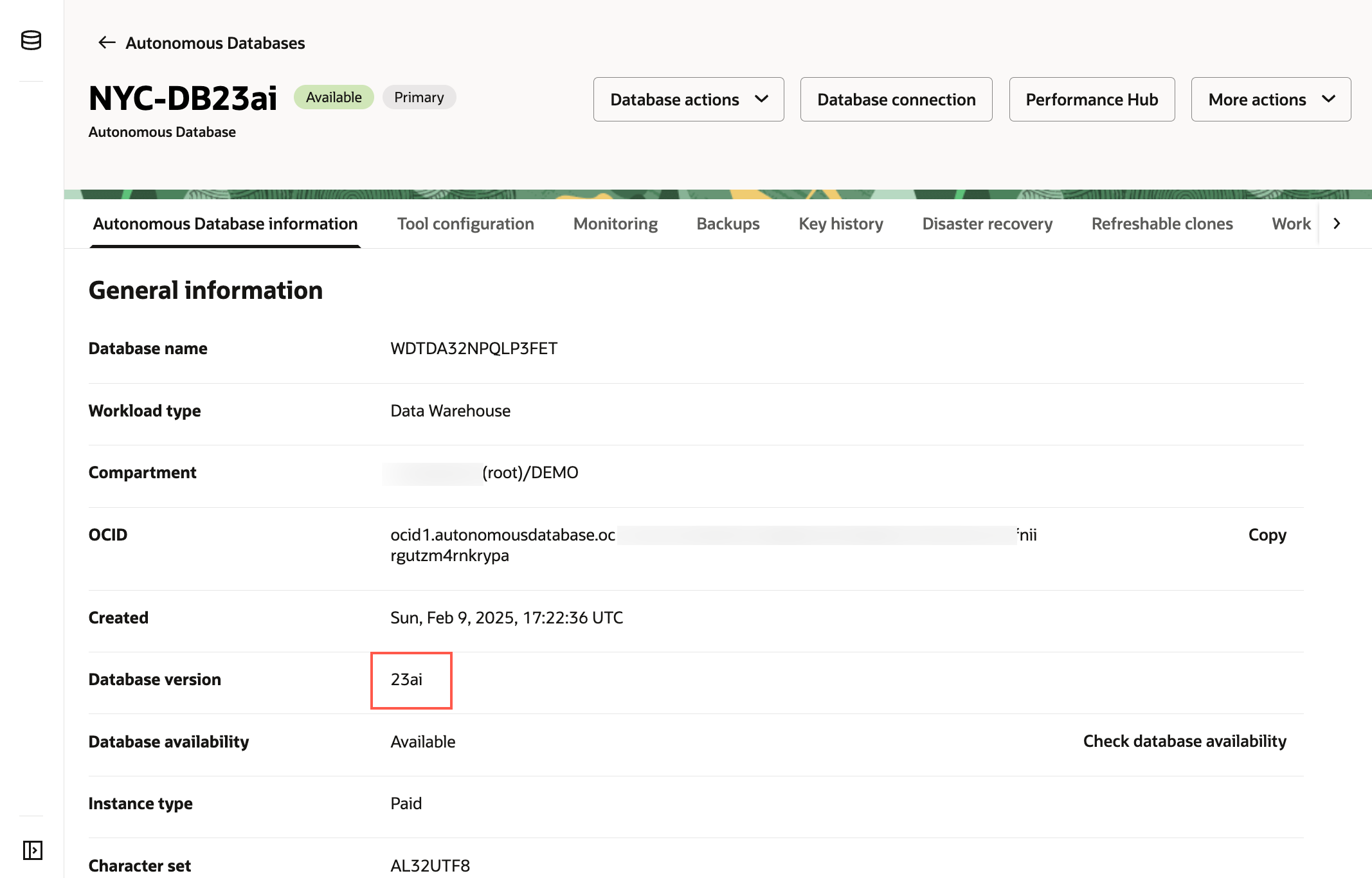Open Performance Hub
Viewport: 1372px width, 878px height.
(x=1092, y=100)
